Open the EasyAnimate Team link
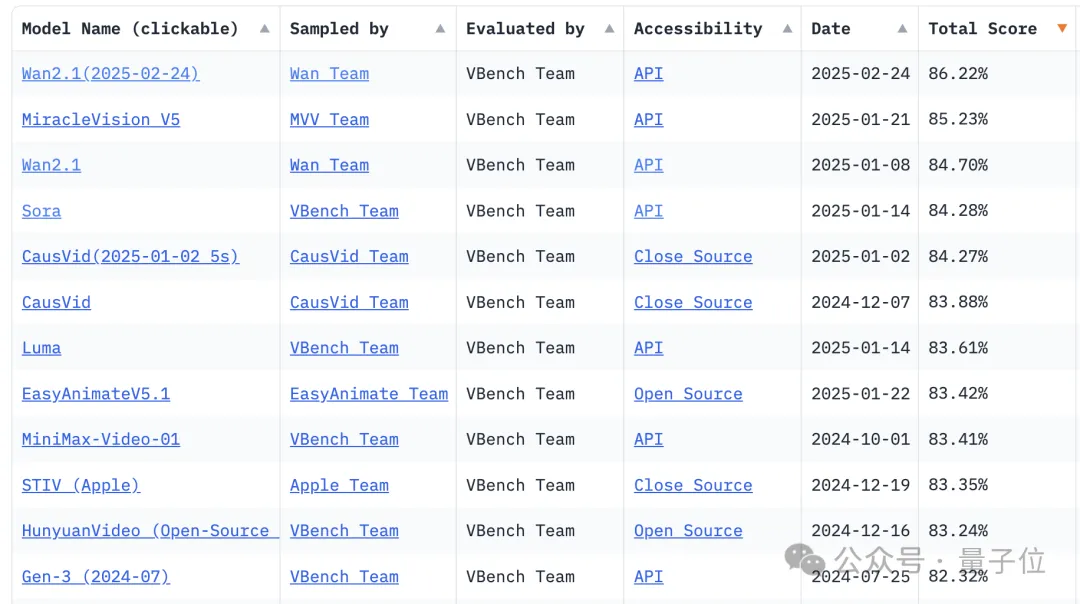This screenshot has width=1080, height=604. click(369, 394)
